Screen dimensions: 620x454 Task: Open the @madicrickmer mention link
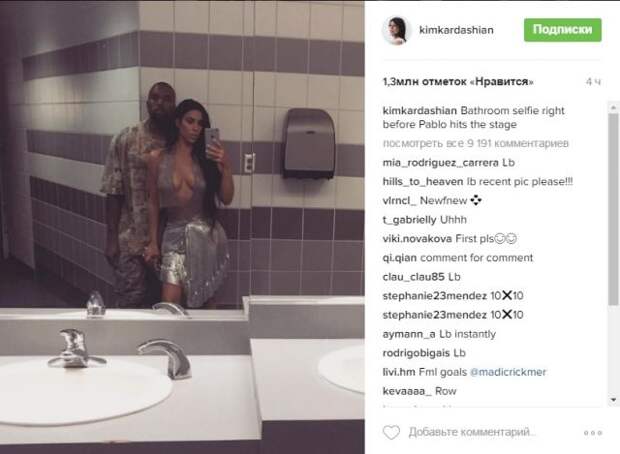pos(508,372)
